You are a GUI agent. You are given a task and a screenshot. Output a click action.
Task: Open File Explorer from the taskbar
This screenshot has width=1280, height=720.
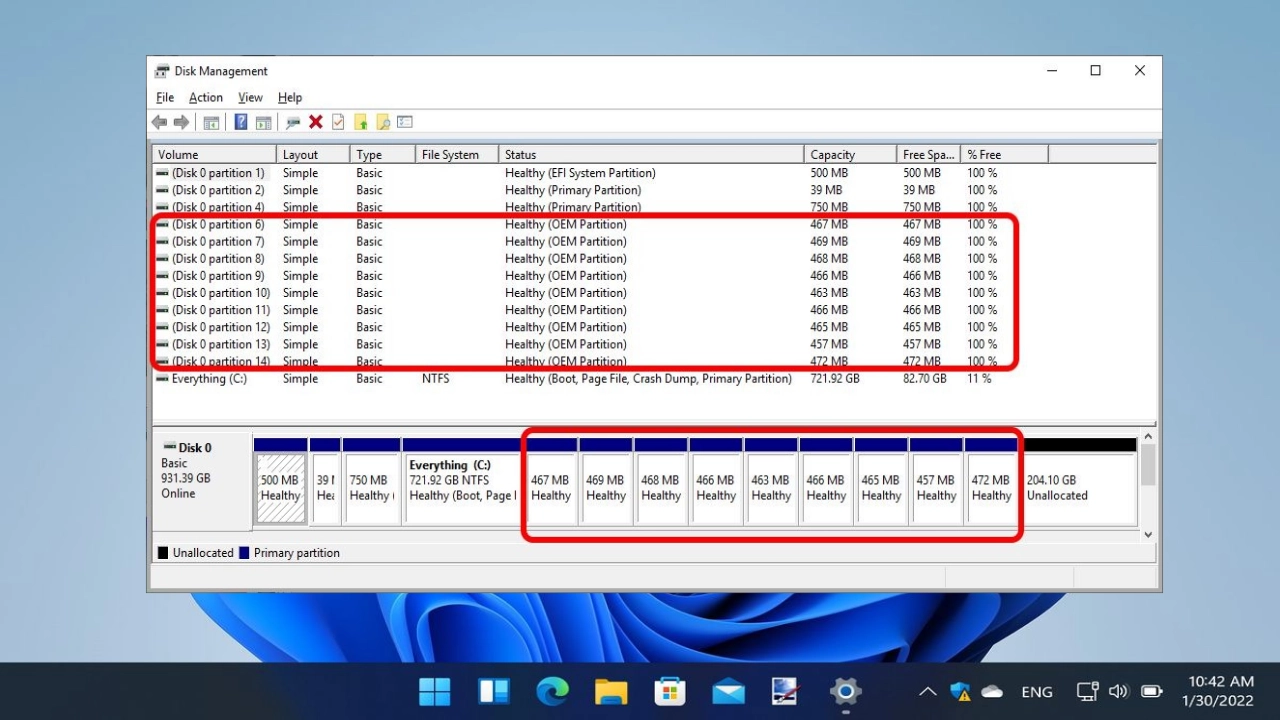click(x=611, y=691)
